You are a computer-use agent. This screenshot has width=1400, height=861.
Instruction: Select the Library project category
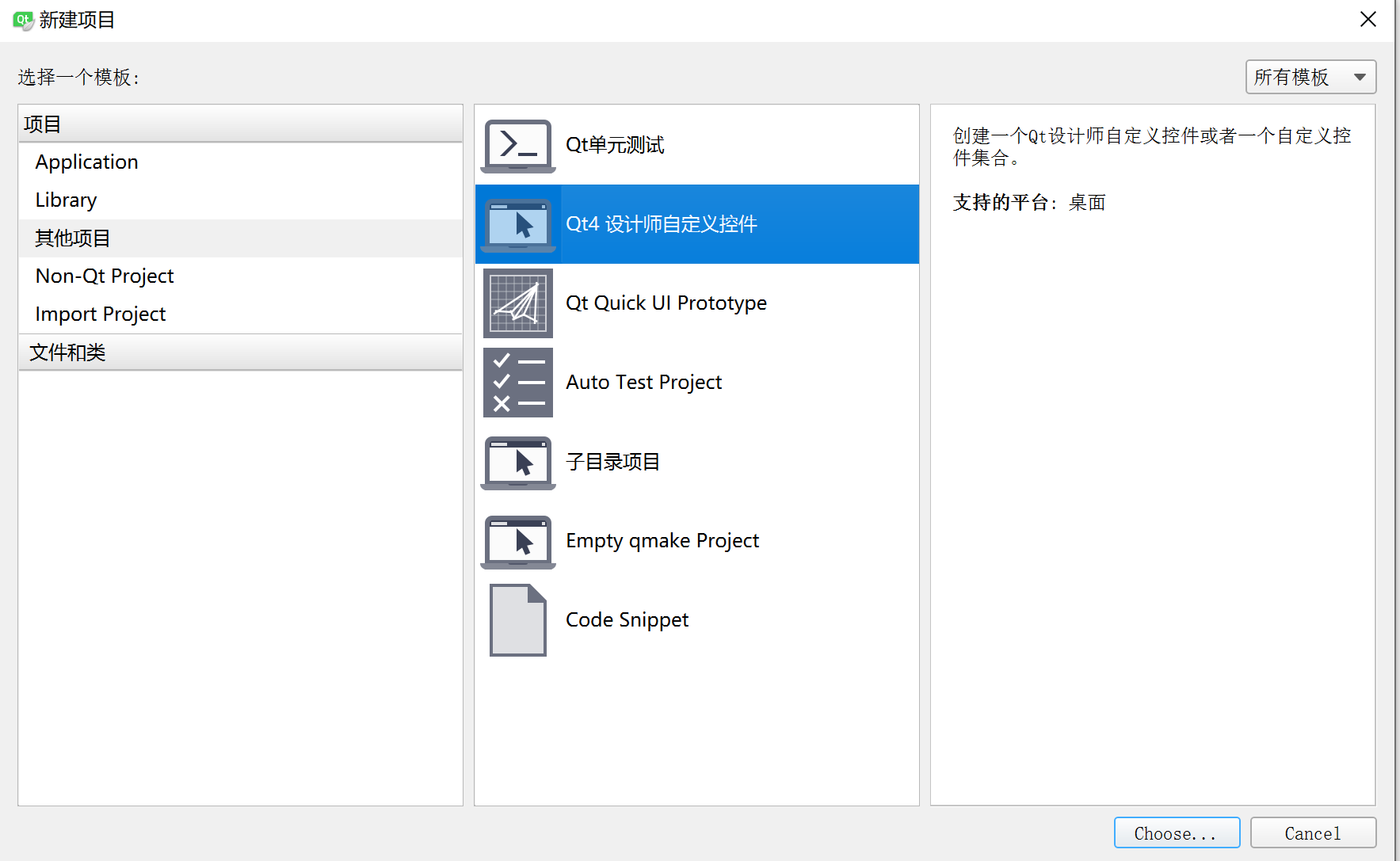tap(66, 200)
